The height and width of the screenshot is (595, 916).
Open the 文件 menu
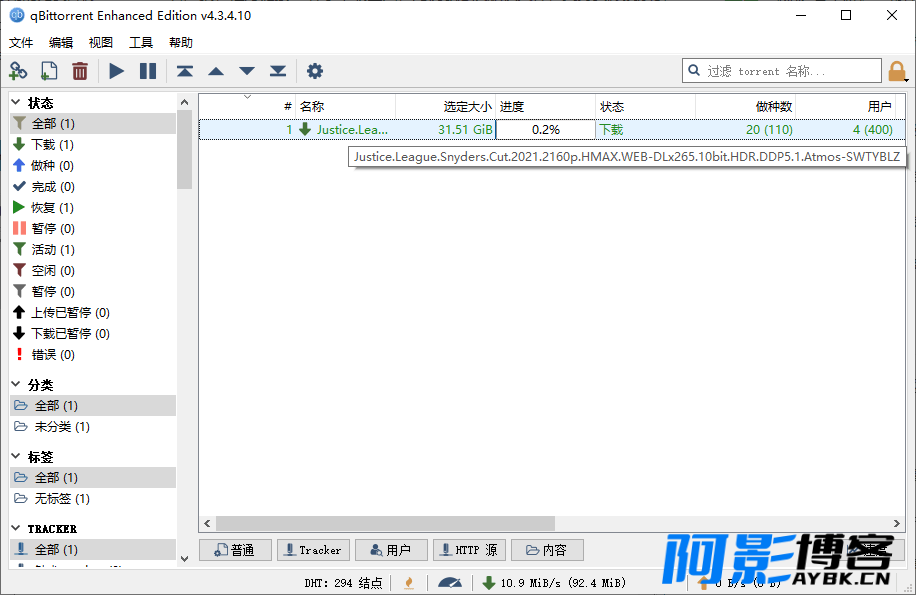click(21, 43)
